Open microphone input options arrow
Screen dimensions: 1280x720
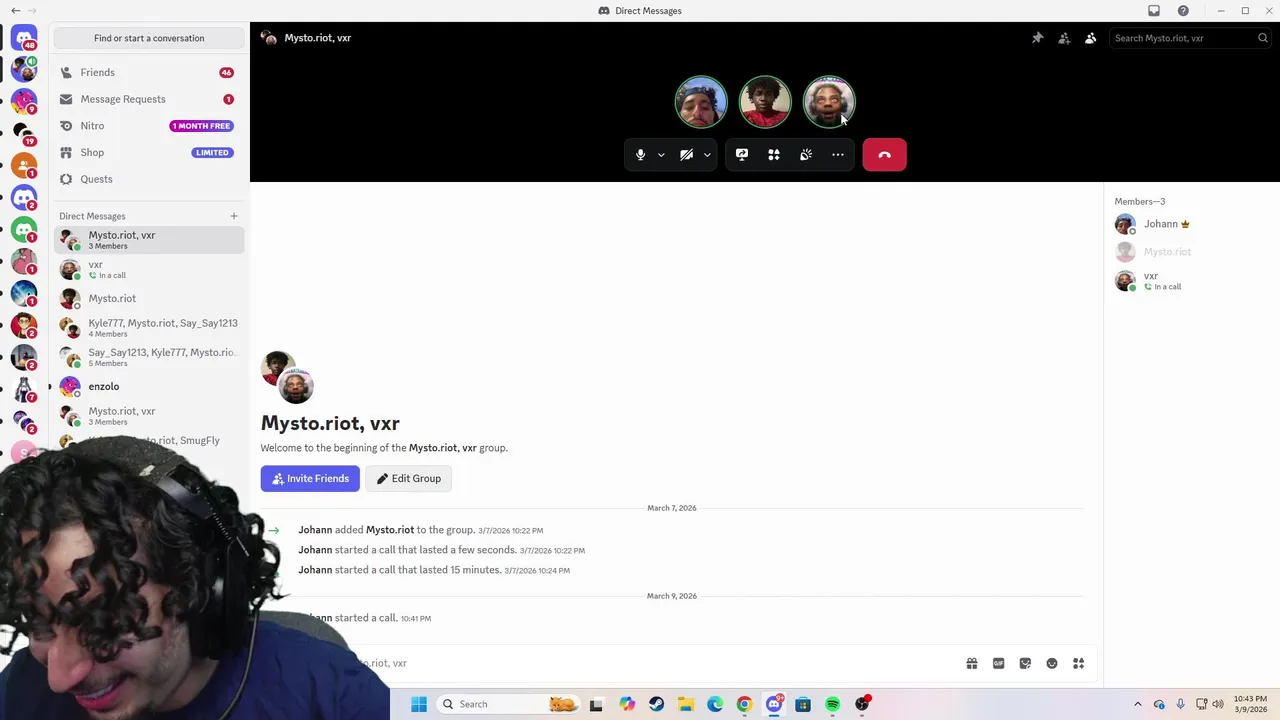coord(661,155)
